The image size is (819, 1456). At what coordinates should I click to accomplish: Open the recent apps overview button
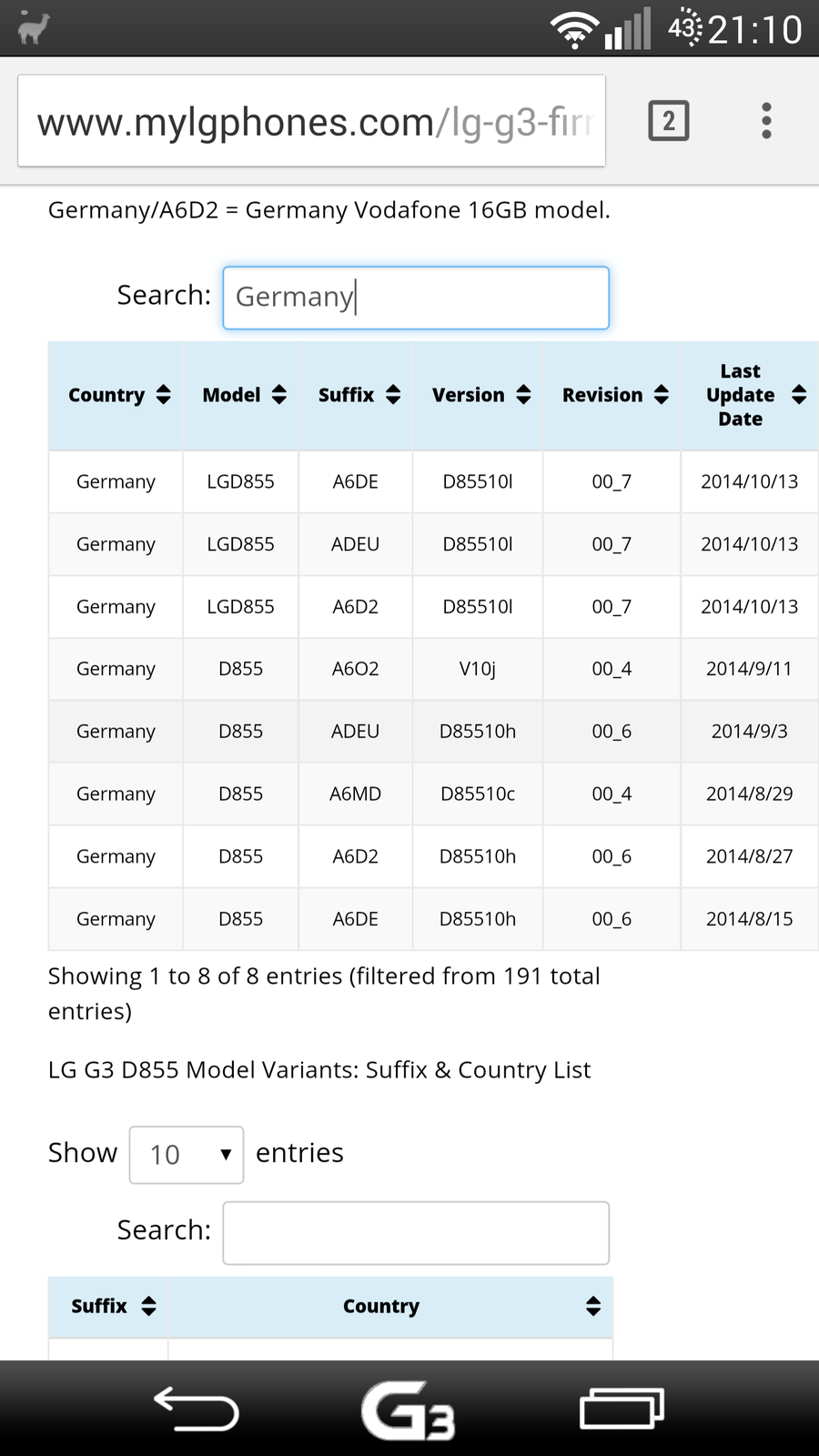622,1409
